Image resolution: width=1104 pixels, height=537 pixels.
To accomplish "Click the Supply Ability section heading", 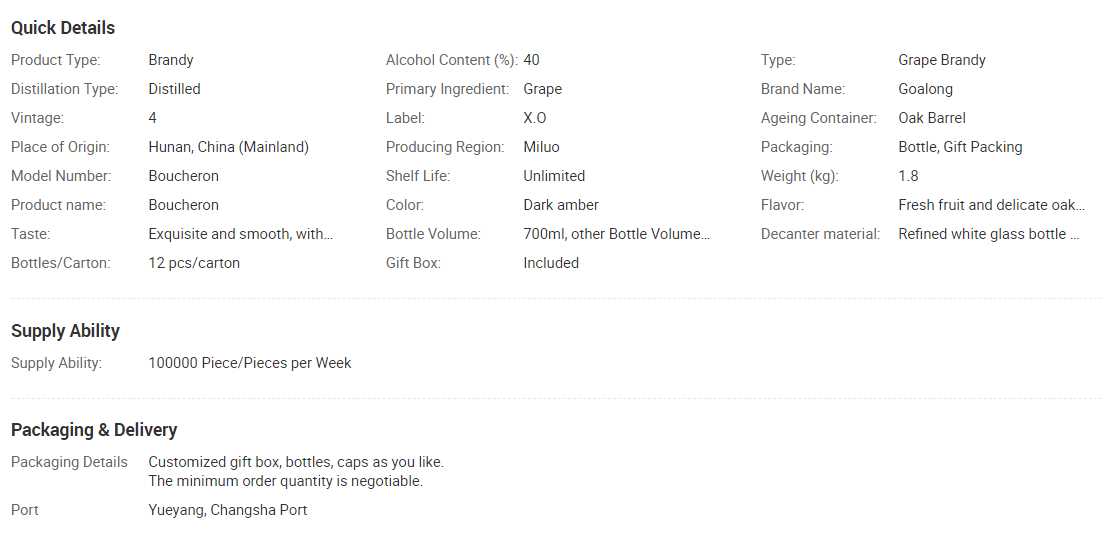I will [x=65, y=331].
